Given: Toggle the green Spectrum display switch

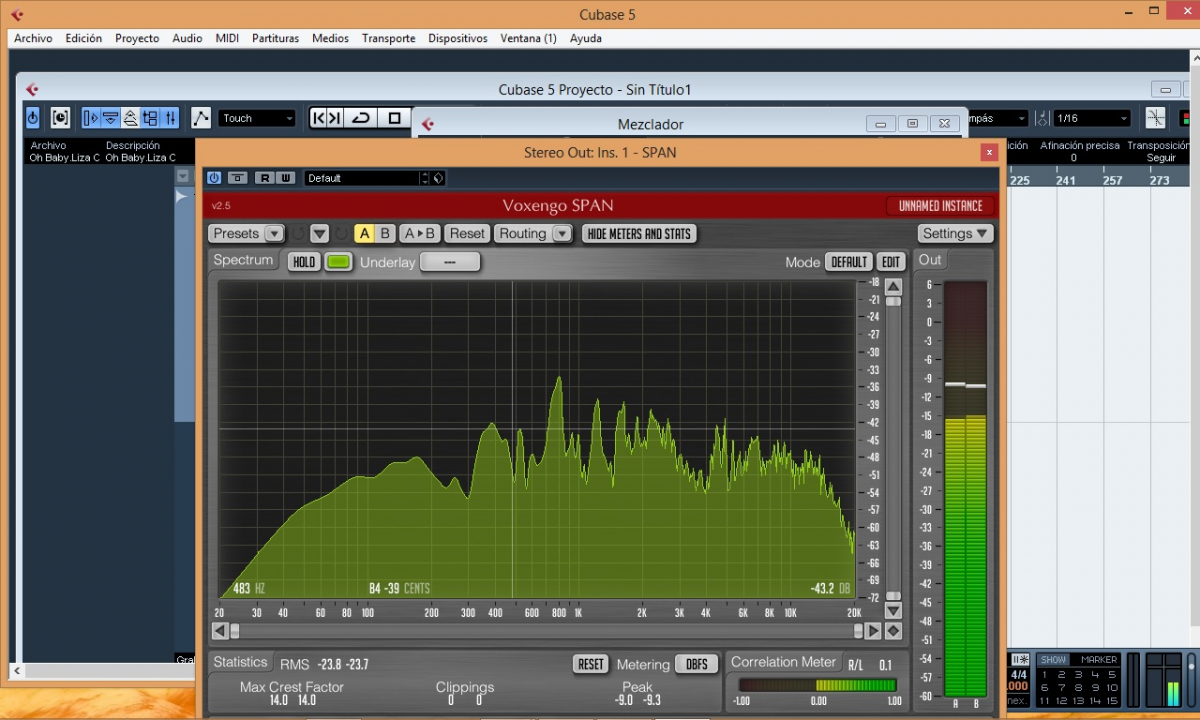Looking at the screenshot, I should pyautogui.click(x=339, y=262).
